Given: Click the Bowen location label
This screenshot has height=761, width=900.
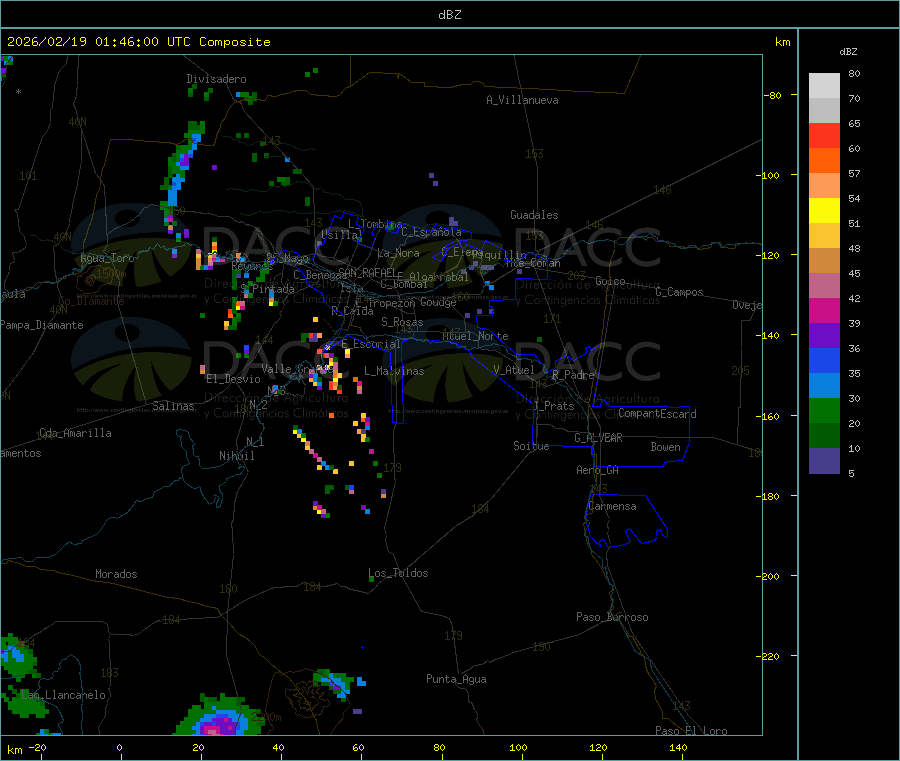Looking at the screenshot, I should coord(665,447).
